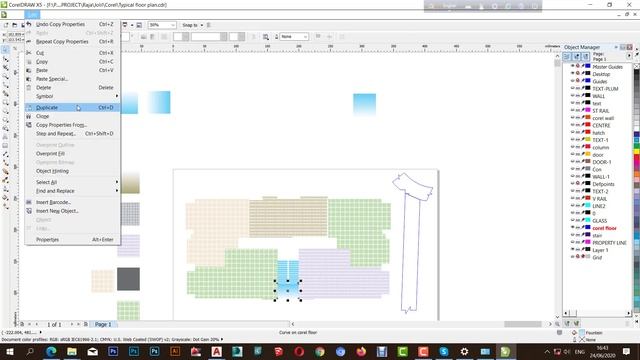Select the V RAIL layer

600,199
